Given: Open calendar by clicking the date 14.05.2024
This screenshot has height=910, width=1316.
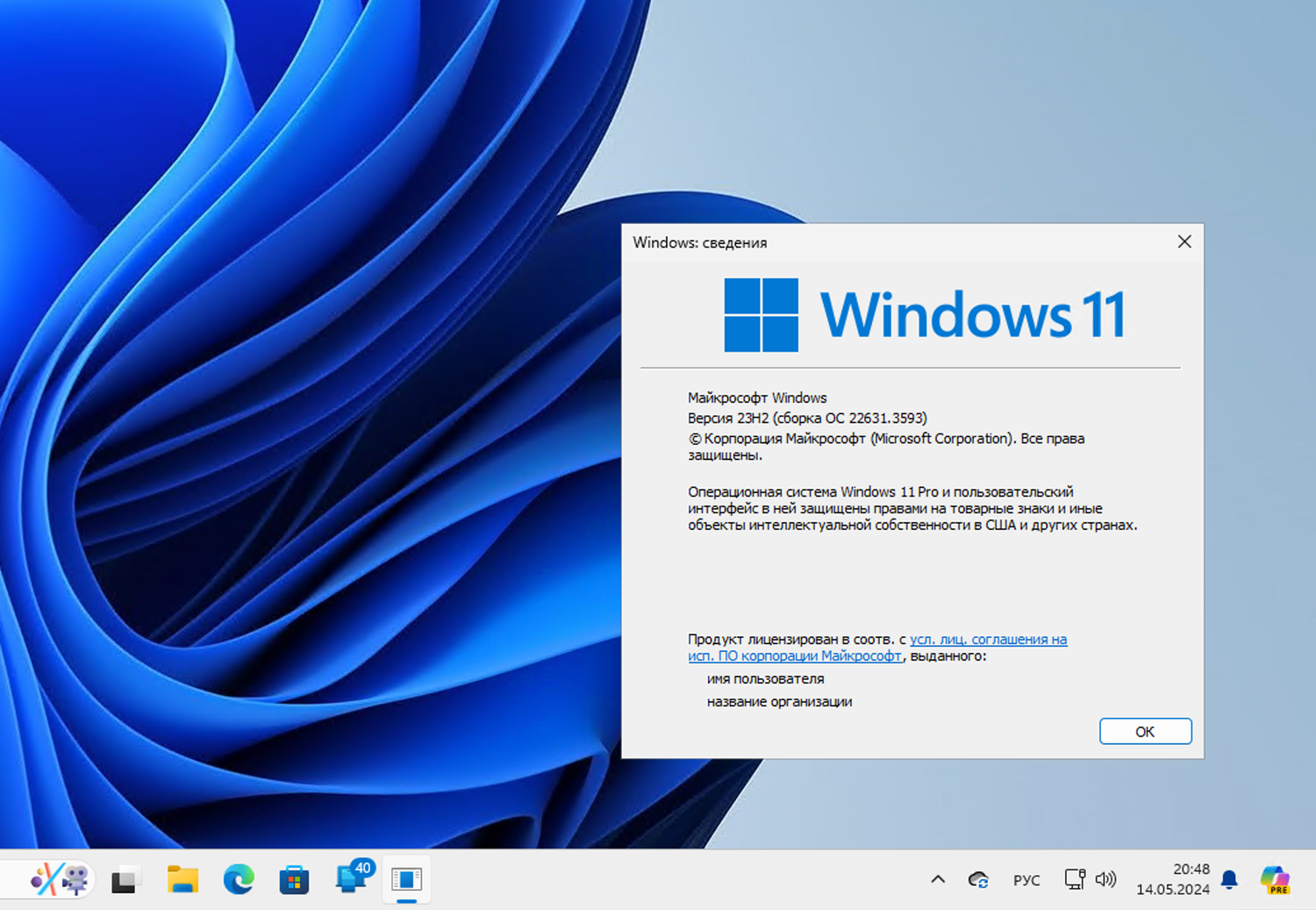Looking at the screenshot, I should [1173, 888].
